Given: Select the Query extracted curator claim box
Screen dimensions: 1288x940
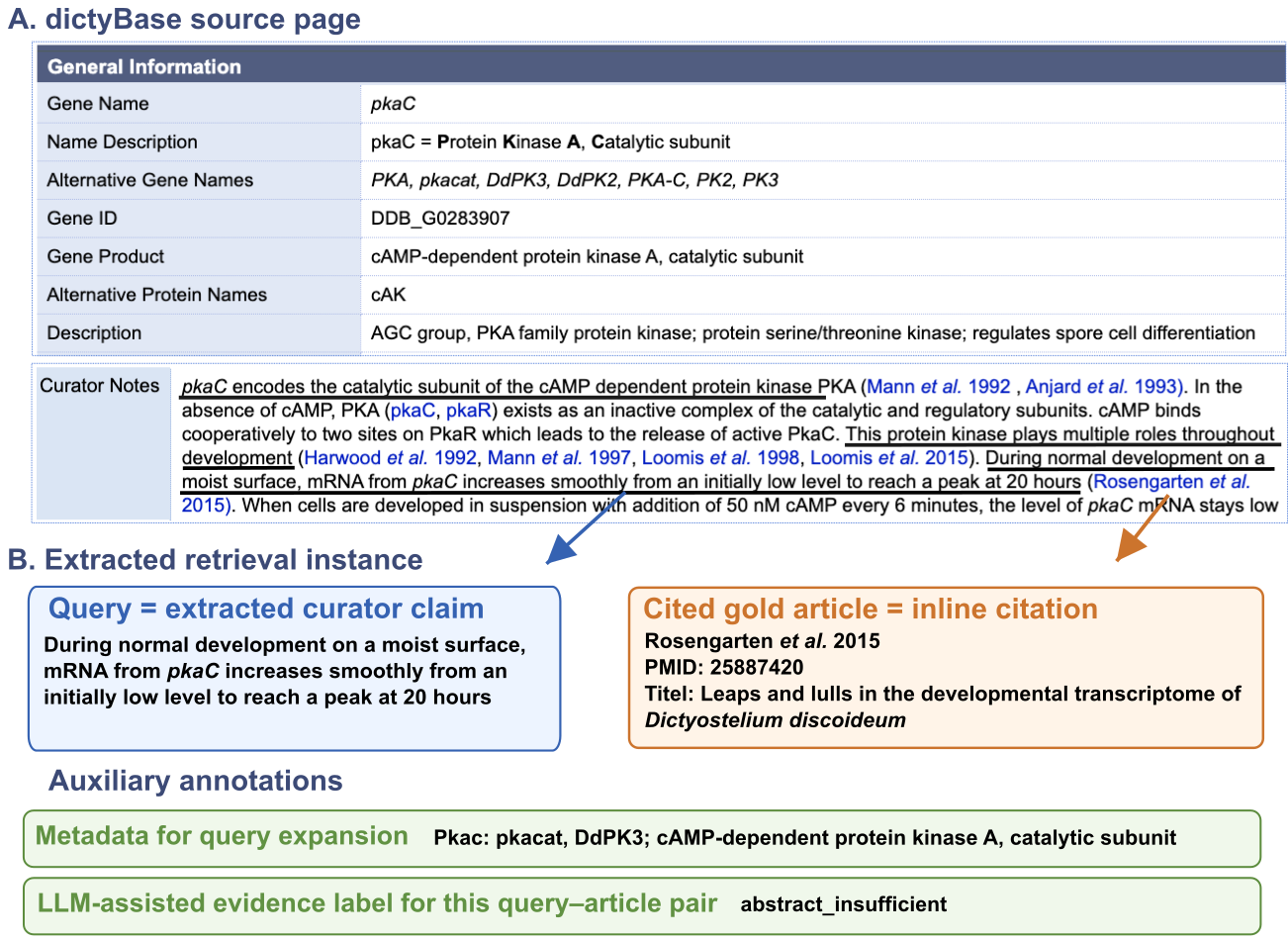Looking at the screenshot, I should [x=295, y=669].
